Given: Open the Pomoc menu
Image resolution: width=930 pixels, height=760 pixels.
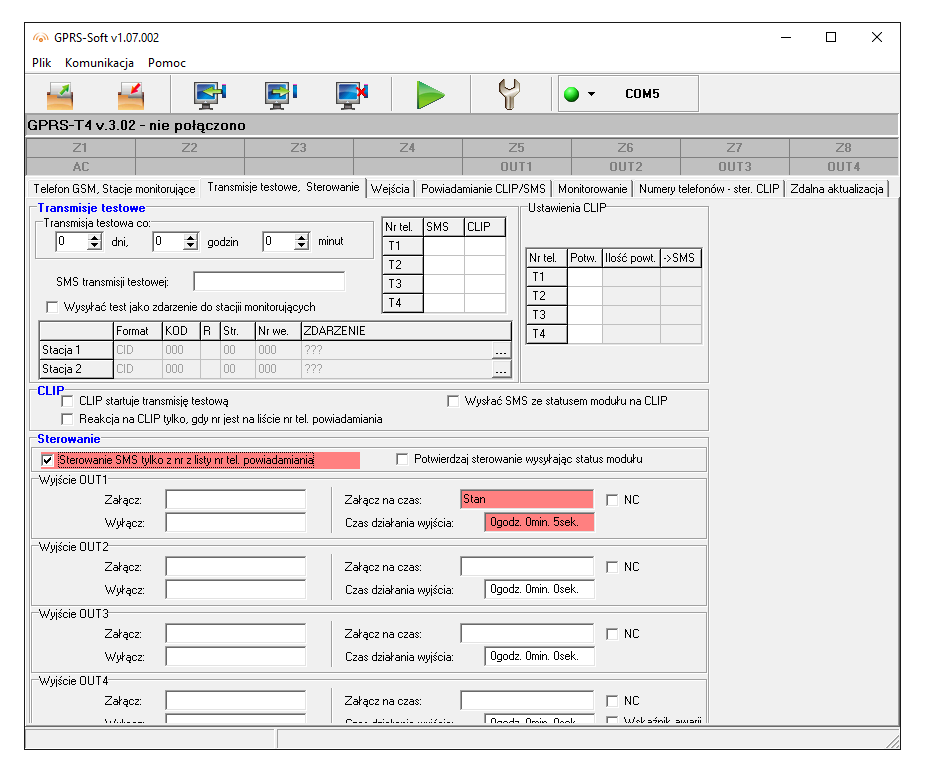Looking at the screenshot, I should pos(167,62).
